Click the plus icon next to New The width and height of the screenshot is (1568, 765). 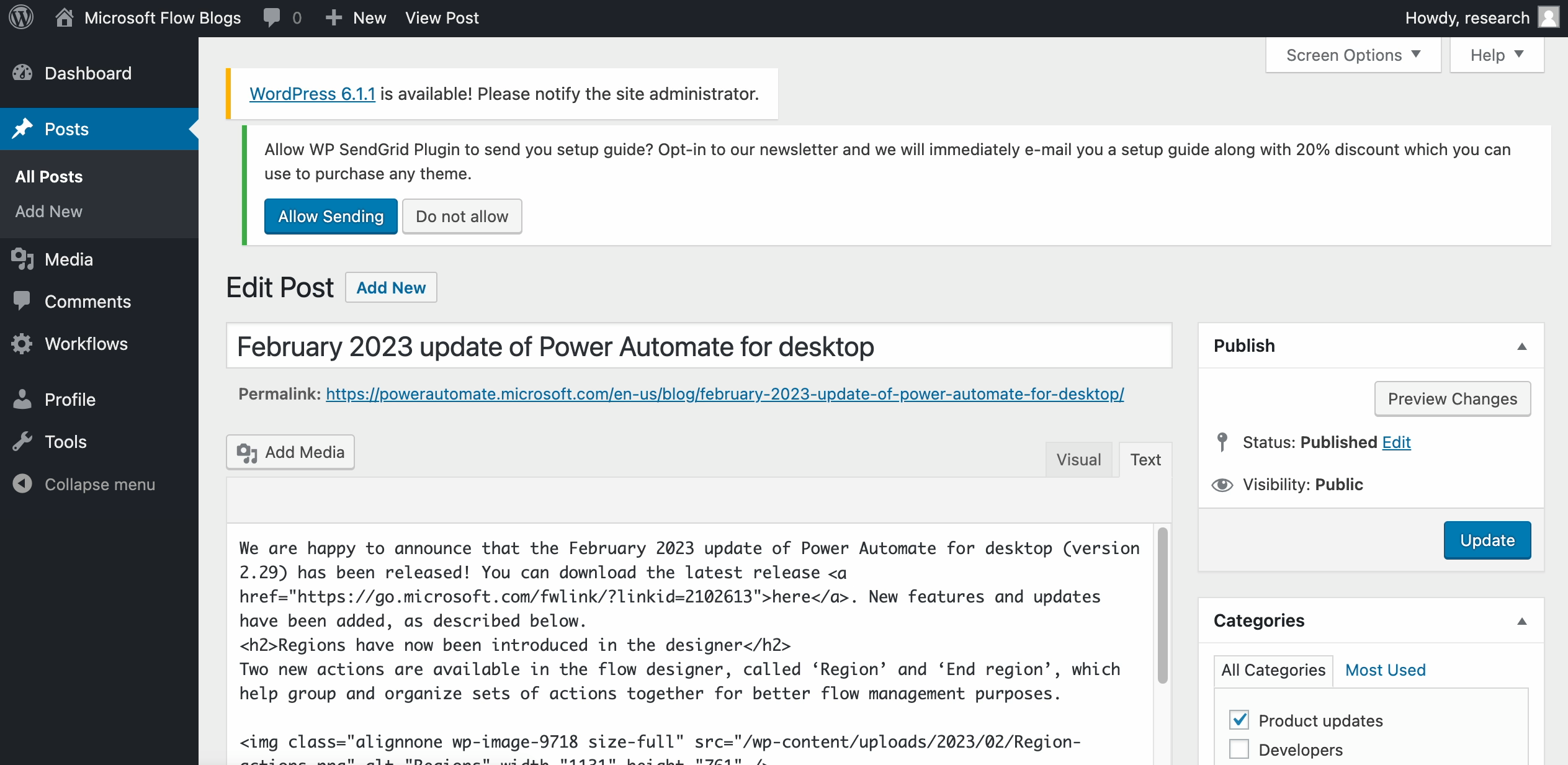tap(334, 18)
